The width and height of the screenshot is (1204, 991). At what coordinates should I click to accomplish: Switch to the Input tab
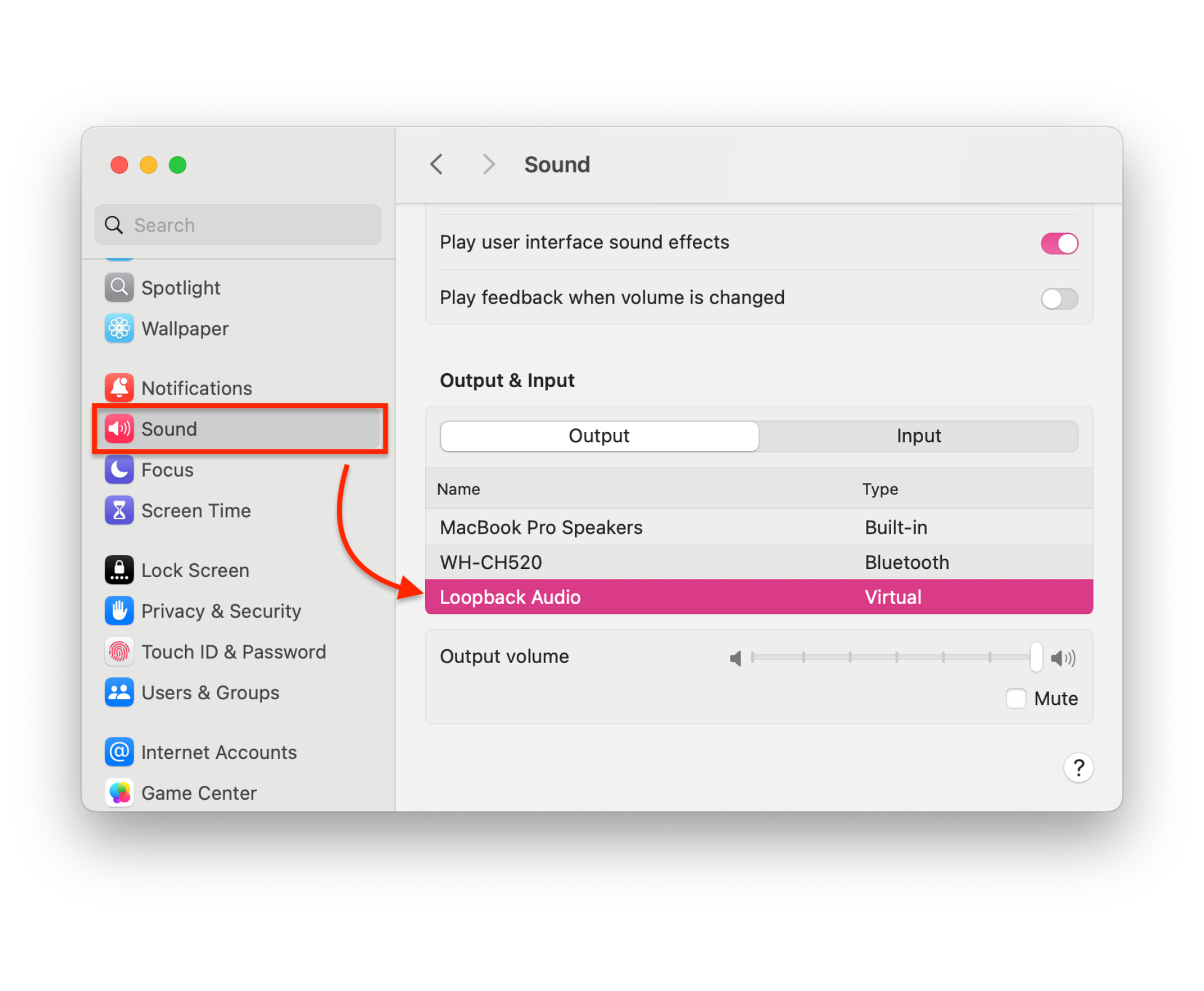click(919, 436)
